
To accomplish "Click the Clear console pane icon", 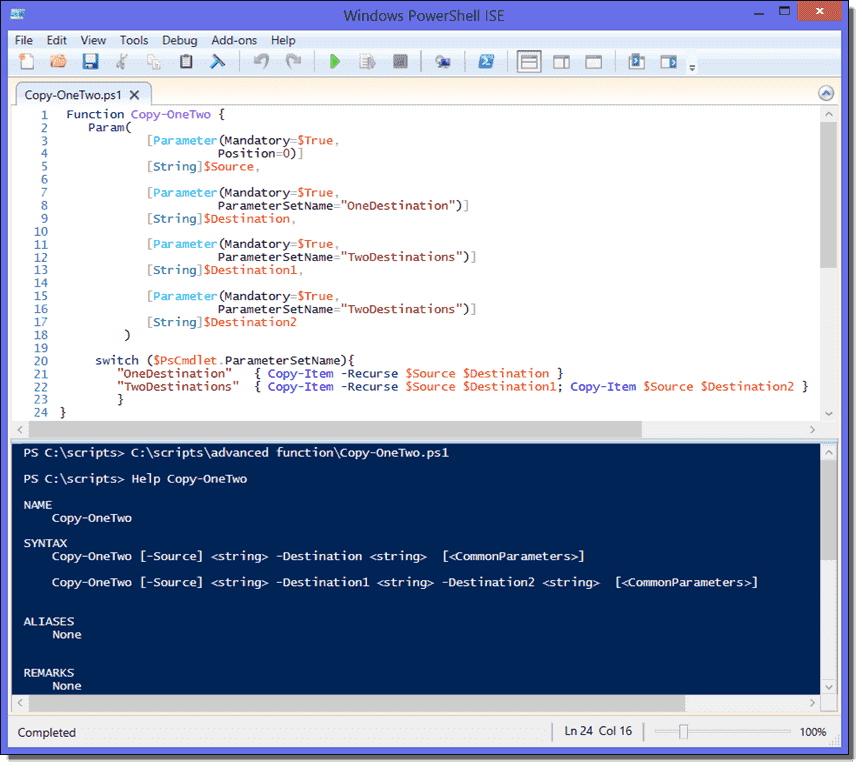I will pos(218,62).
